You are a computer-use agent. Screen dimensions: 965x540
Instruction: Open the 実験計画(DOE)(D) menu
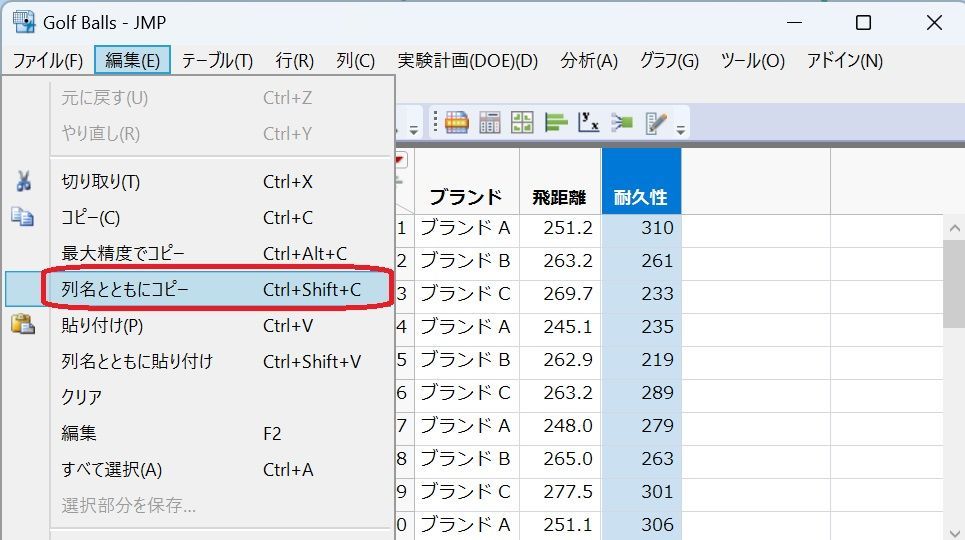[x=468, y=60]
